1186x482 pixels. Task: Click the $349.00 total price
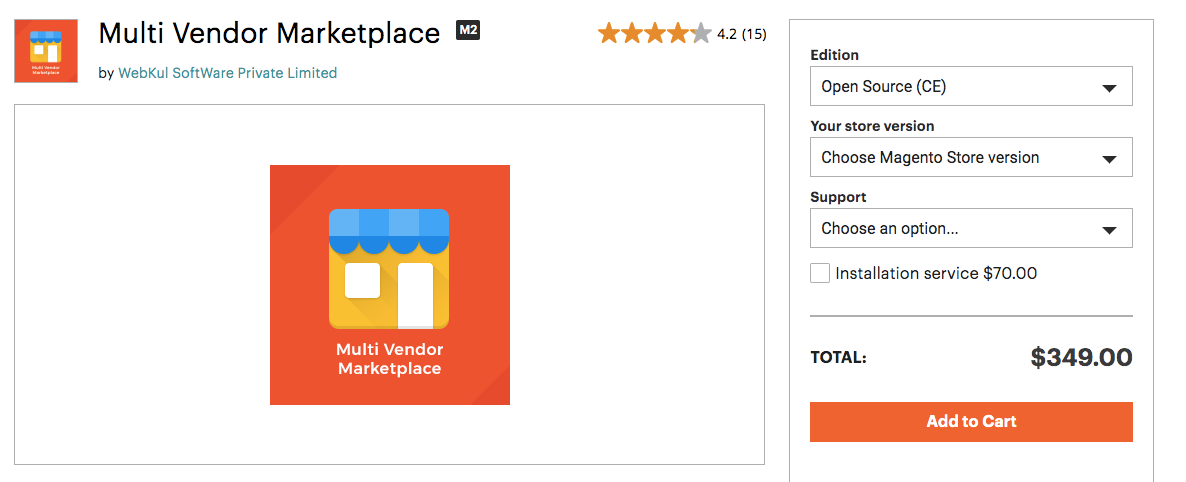(1082, 357)
